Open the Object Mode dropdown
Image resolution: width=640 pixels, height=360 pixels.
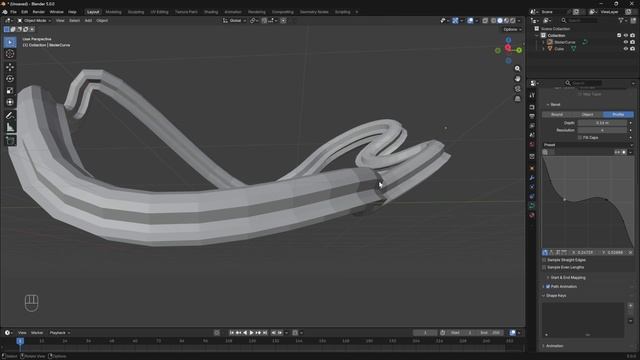(34, 20)
